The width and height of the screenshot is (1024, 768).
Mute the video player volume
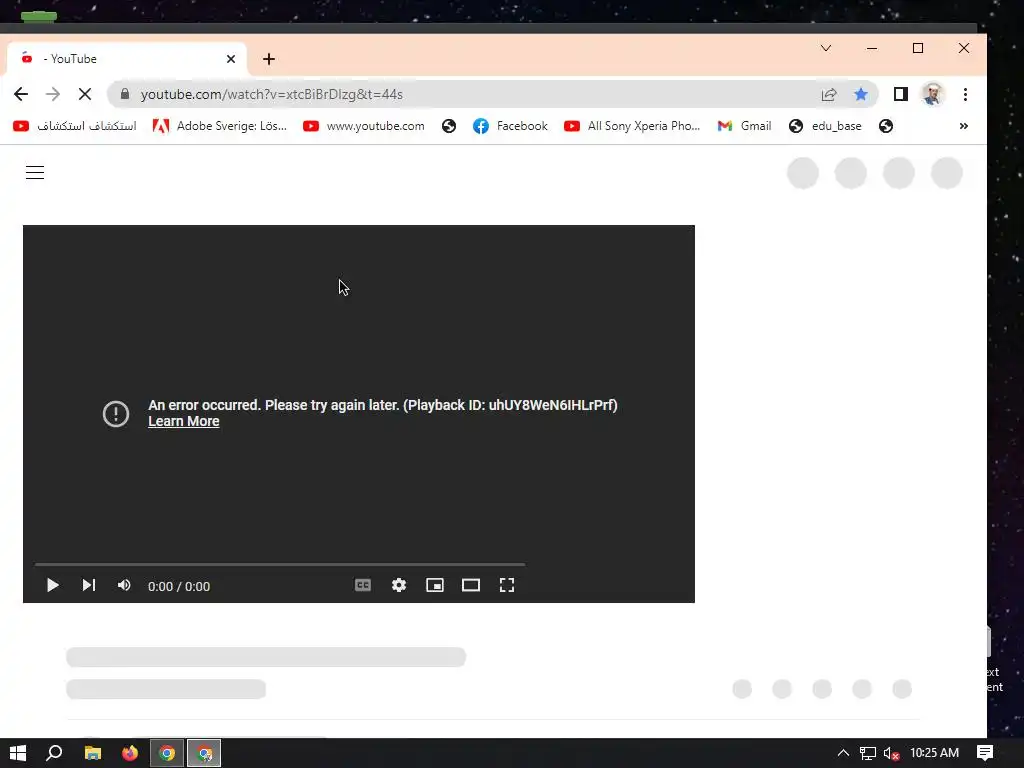click(124, 585)
